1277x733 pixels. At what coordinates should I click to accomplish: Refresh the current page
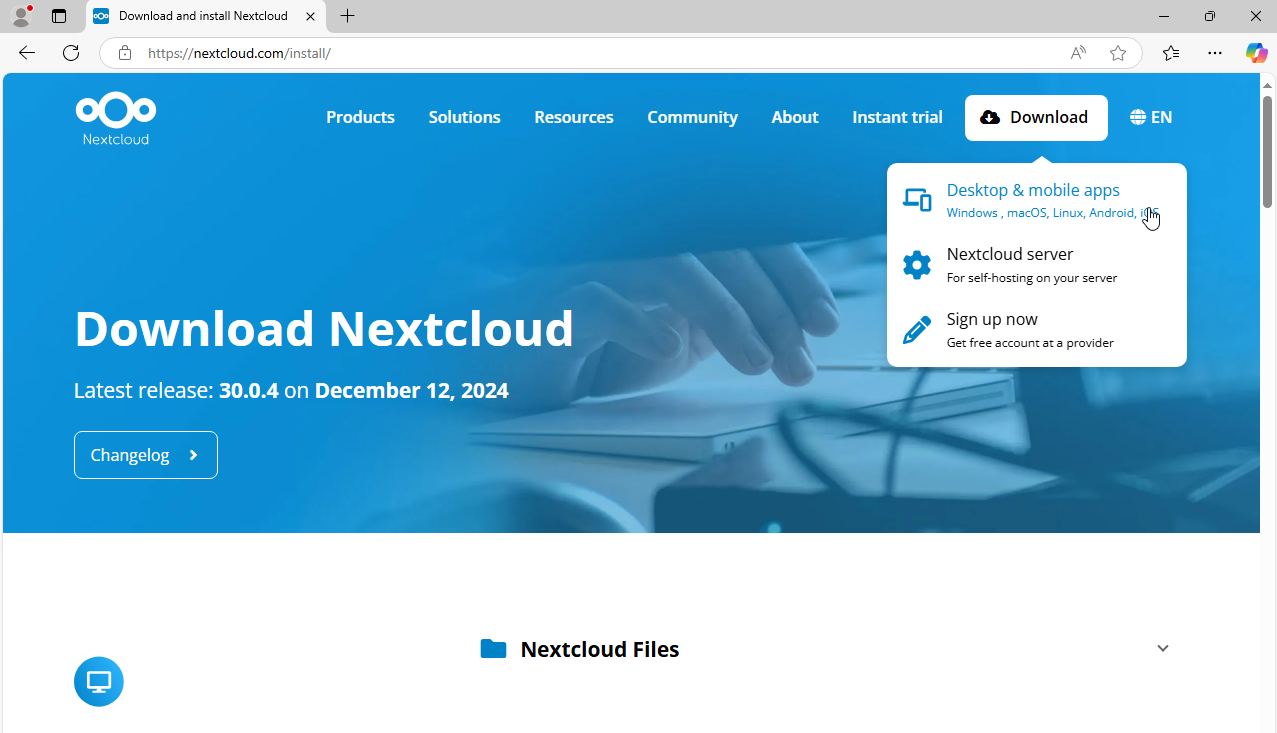71,53
